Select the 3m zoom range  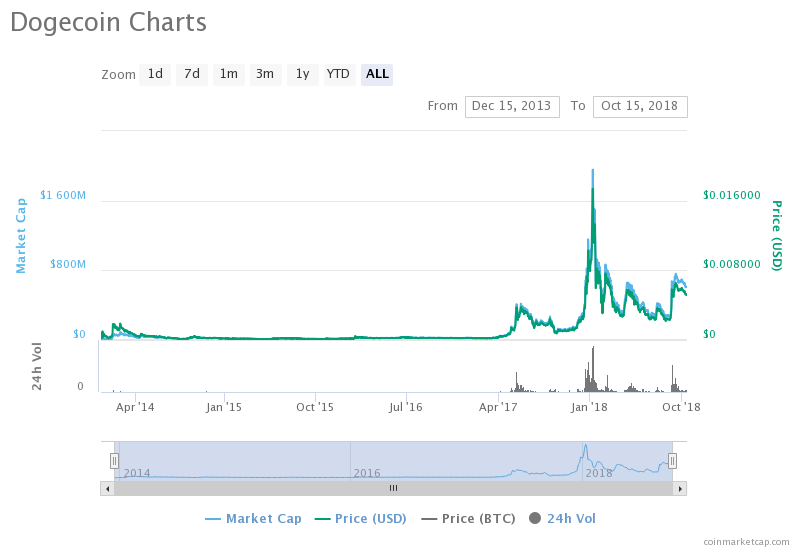[265, 74]
